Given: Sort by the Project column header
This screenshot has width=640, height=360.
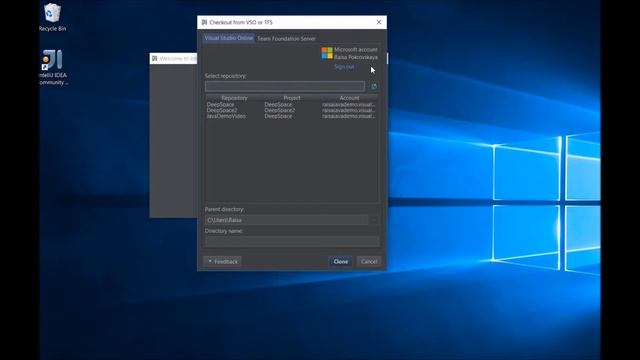Looking at the screenshot, I should coord(292,98).
